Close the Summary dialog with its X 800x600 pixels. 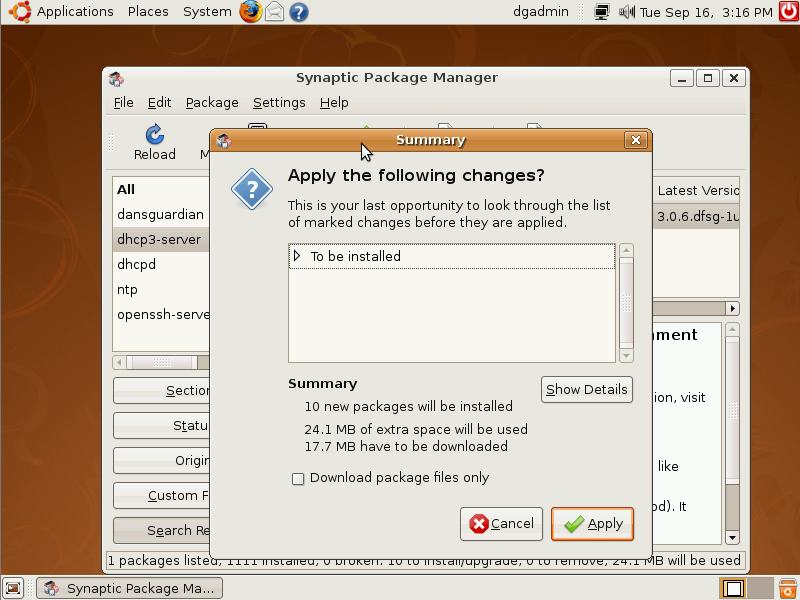coord(636,140)
